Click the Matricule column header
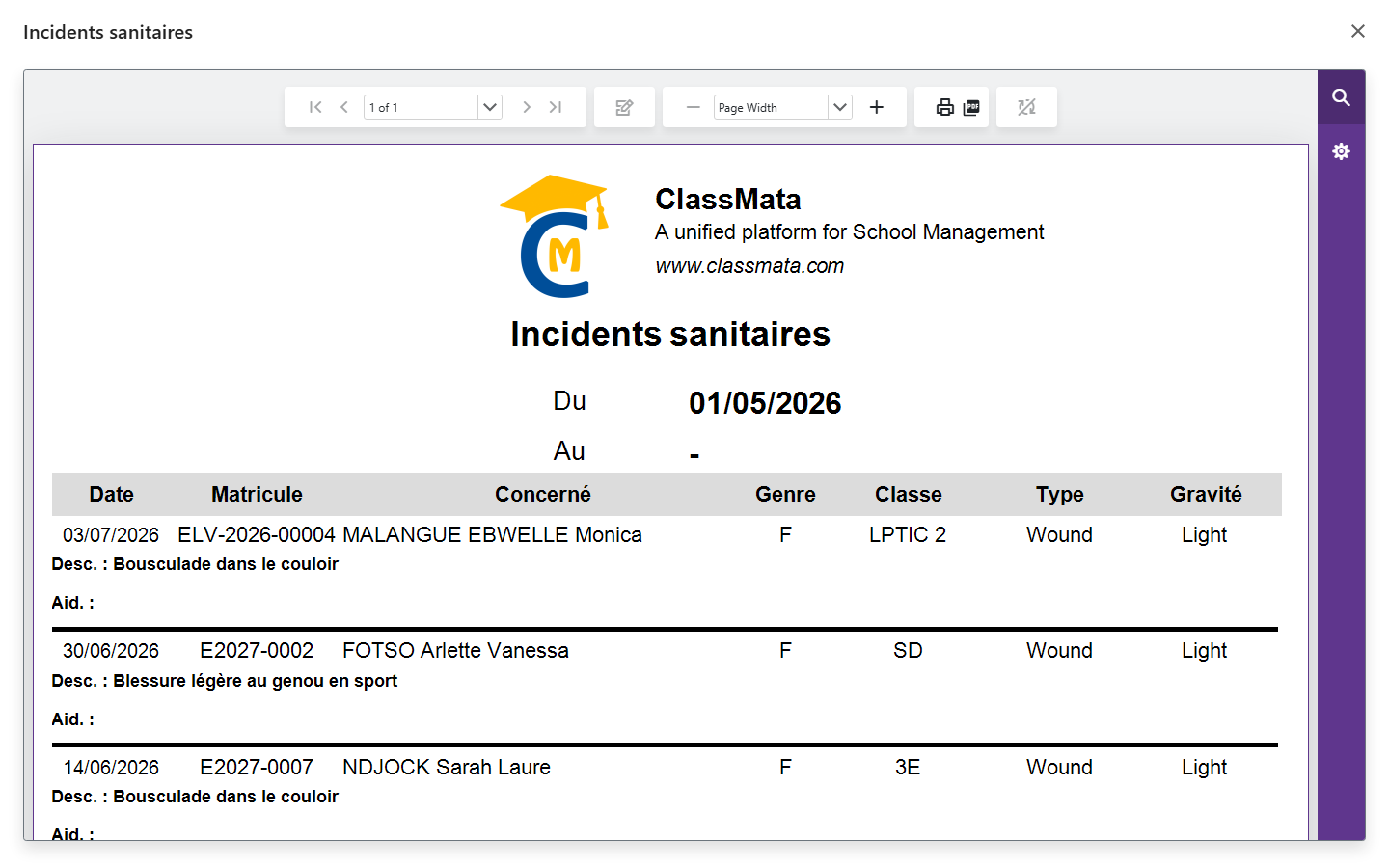 (257, 494)
